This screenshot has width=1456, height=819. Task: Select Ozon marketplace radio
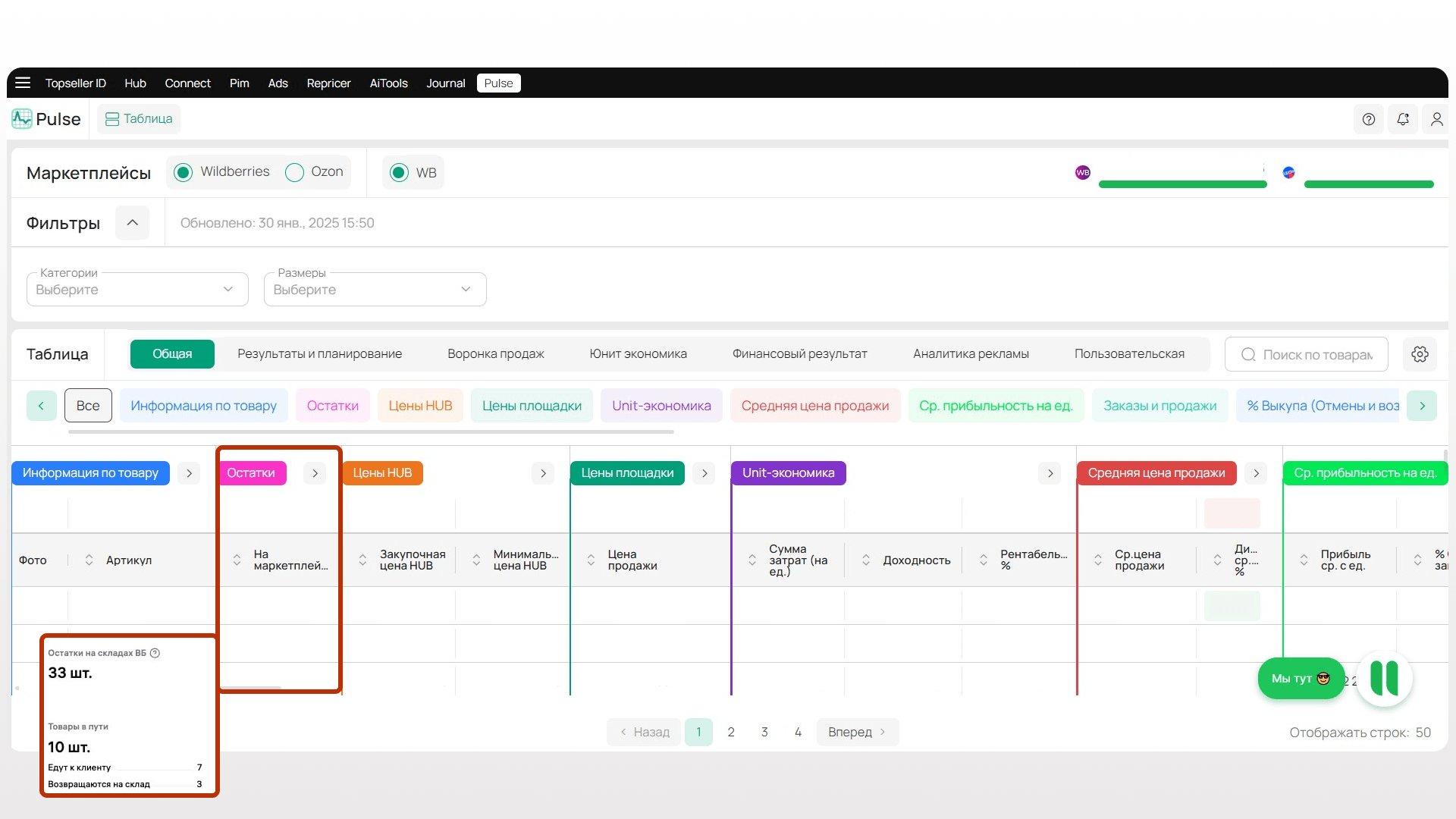(294, 172)
